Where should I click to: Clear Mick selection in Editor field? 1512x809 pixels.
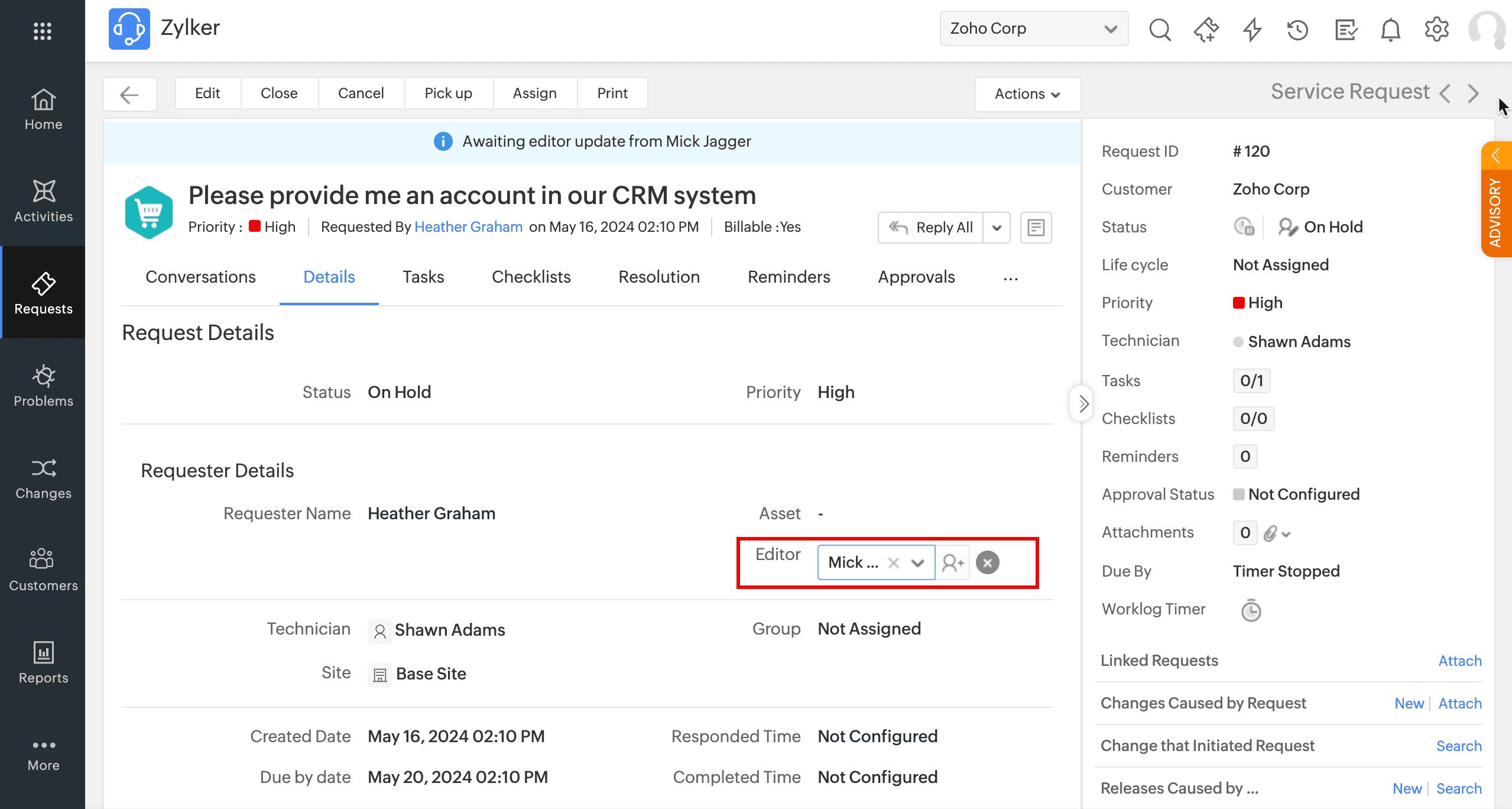[893, 563]
